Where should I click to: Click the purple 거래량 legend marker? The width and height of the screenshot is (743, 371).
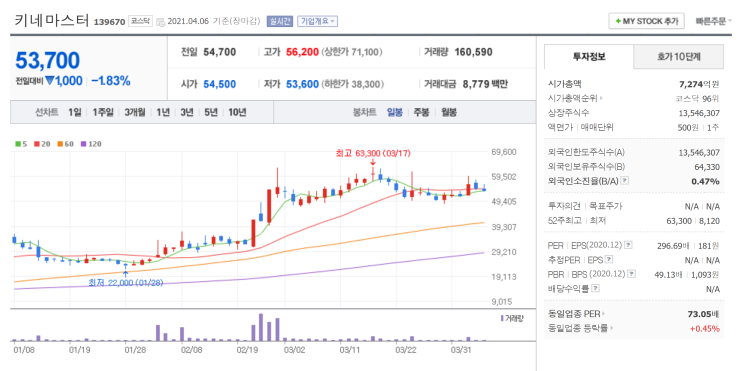[x=502, y=318]
